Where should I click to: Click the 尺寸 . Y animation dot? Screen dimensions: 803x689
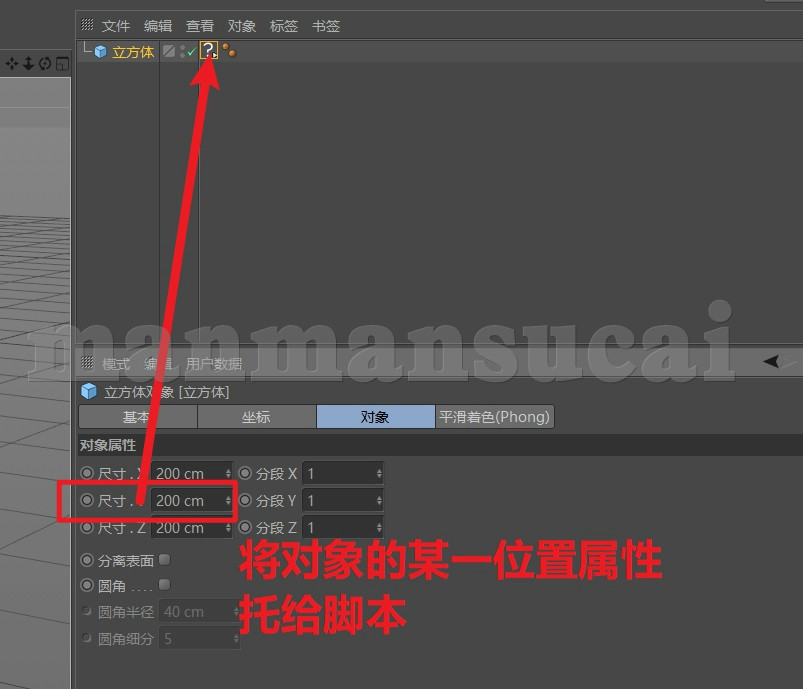(x=87, y=500)
